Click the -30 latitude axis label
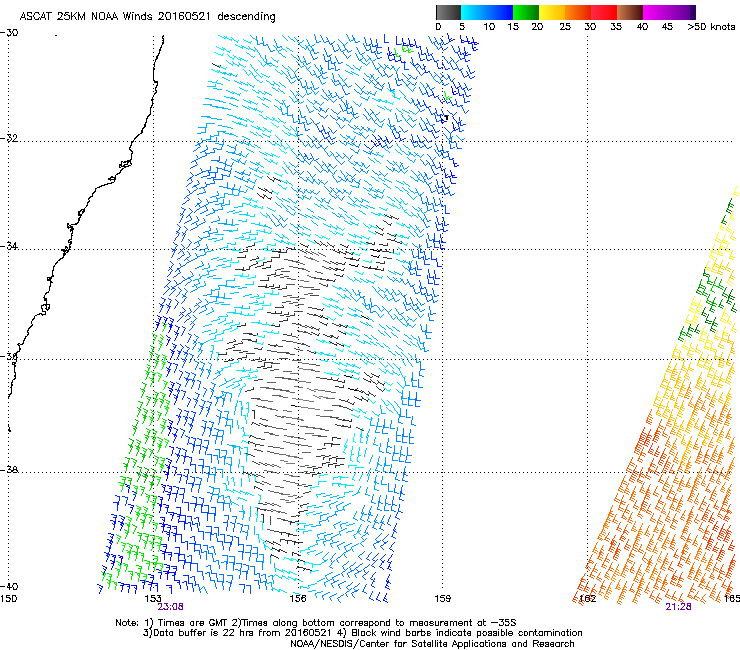The image size is (740, 650). (9, 33)
